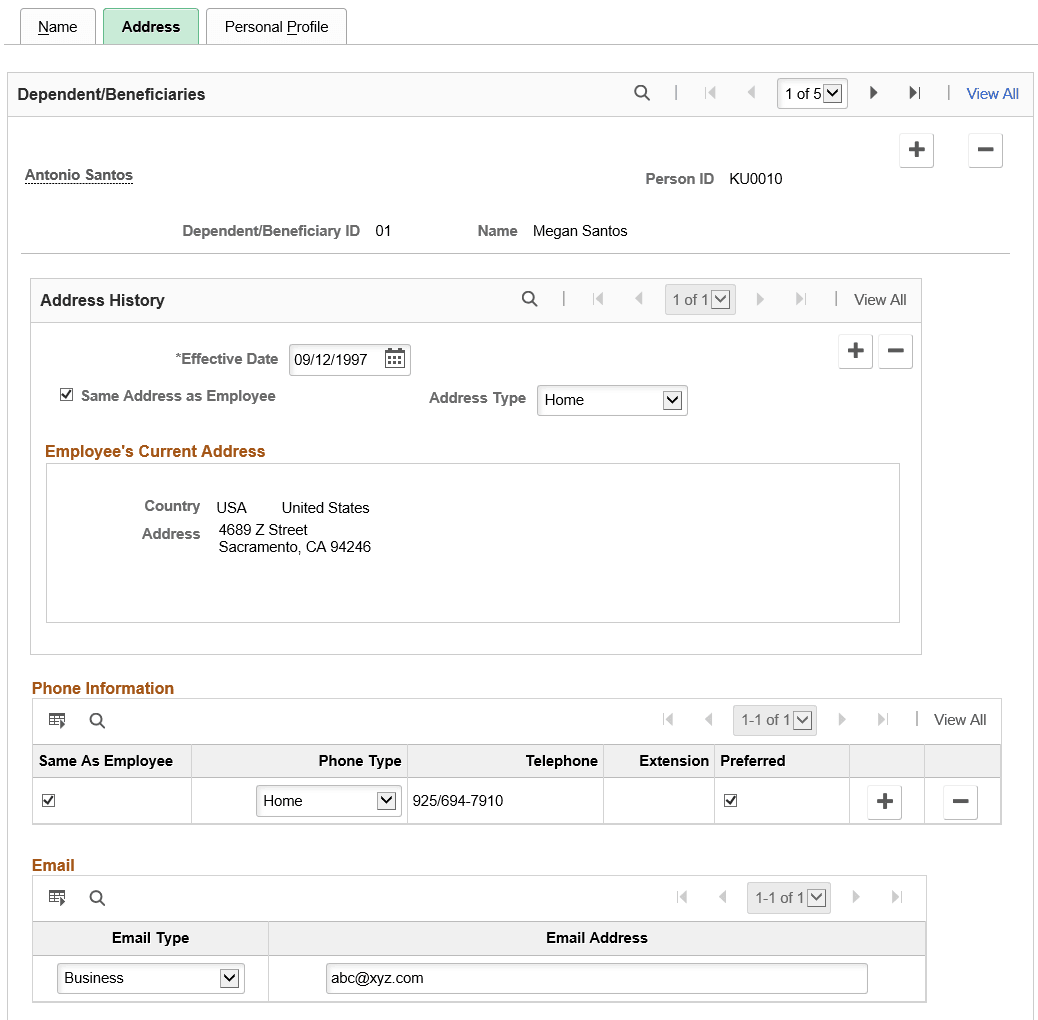Edit the Email Address field containing abc@xyz.com
The image size is (1038, 1020).
coord(596,978)
